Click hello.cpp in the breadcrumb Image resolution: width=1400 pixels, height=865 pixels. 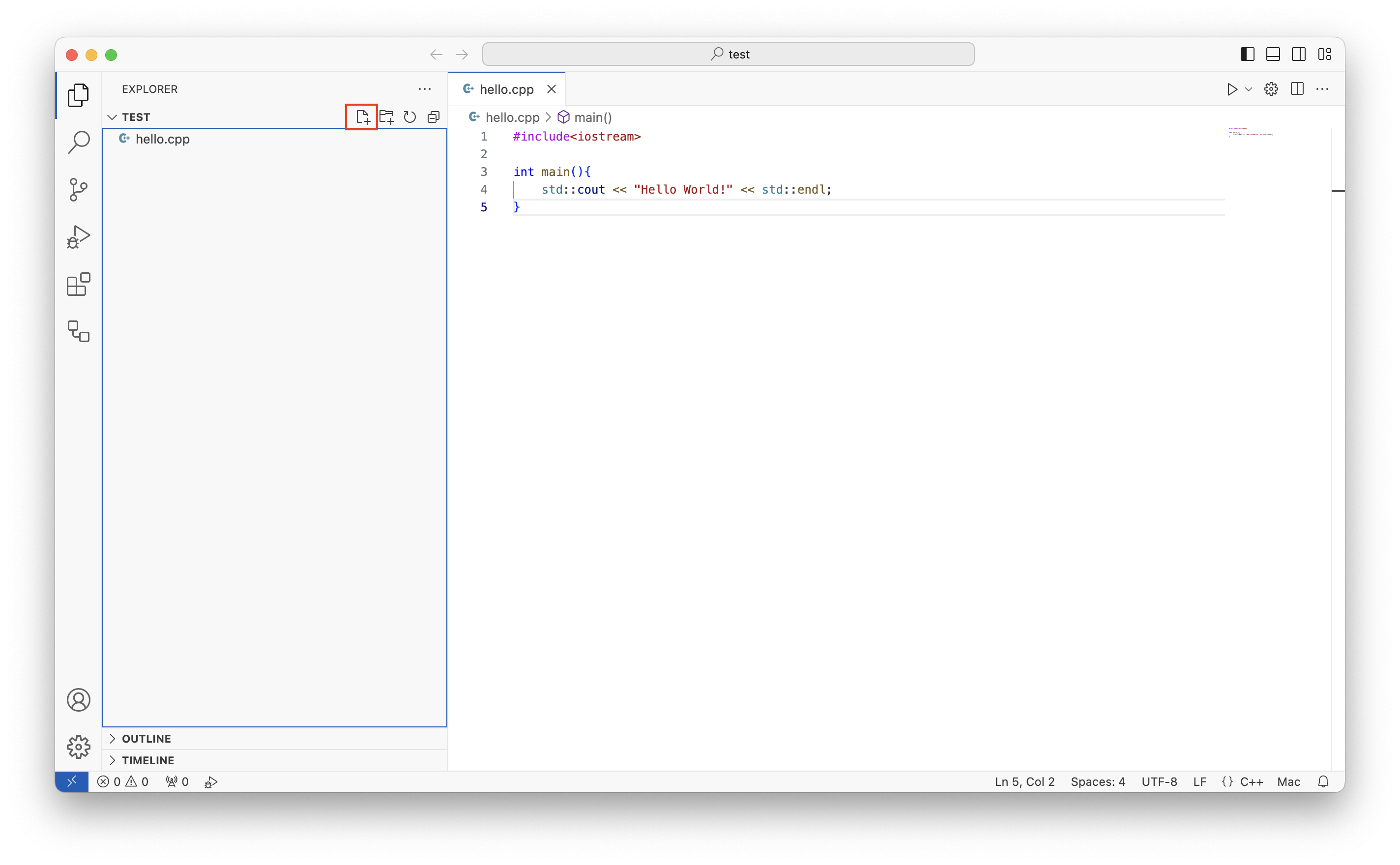(x=512, y=117)
